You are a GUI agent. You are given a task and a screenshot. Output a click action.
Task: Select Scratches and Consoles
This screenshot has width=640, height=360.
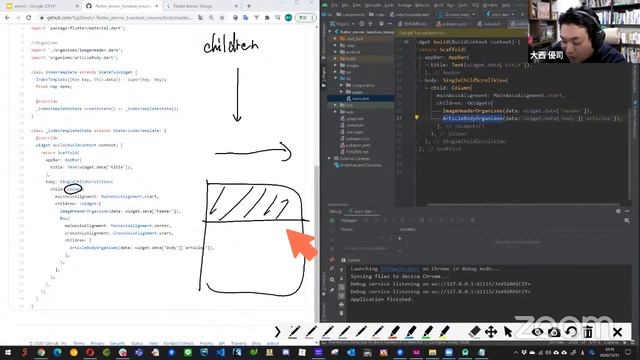(358, 165)
